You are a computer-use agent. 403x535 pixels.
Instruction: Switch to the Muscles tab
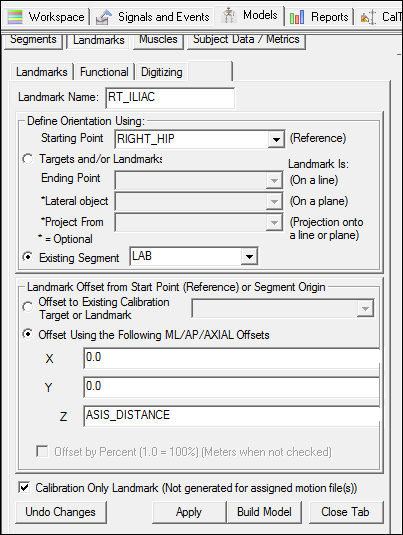(x=158, y=41)
